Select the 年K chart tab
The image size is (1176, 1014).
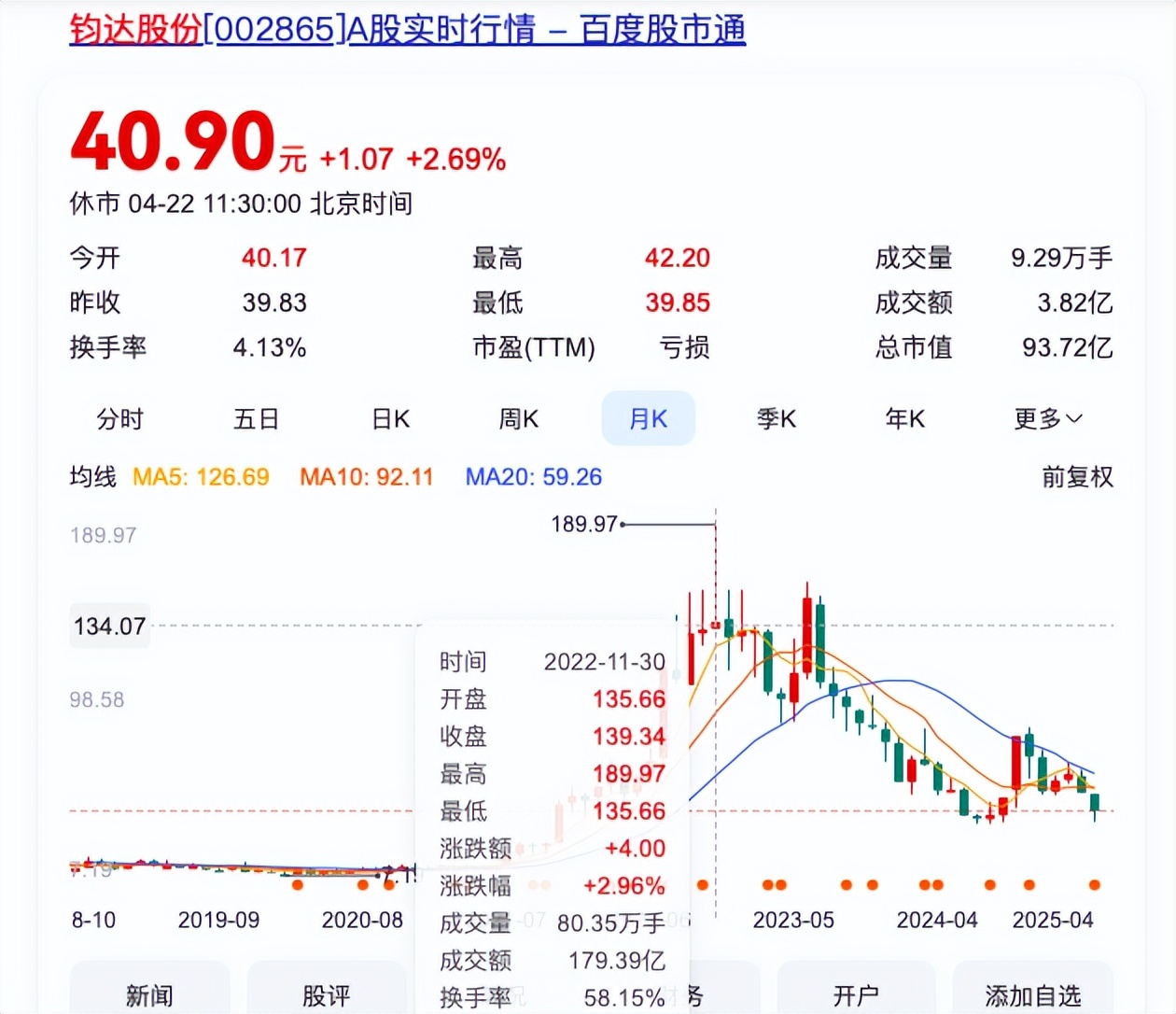[x=904, y=419]
